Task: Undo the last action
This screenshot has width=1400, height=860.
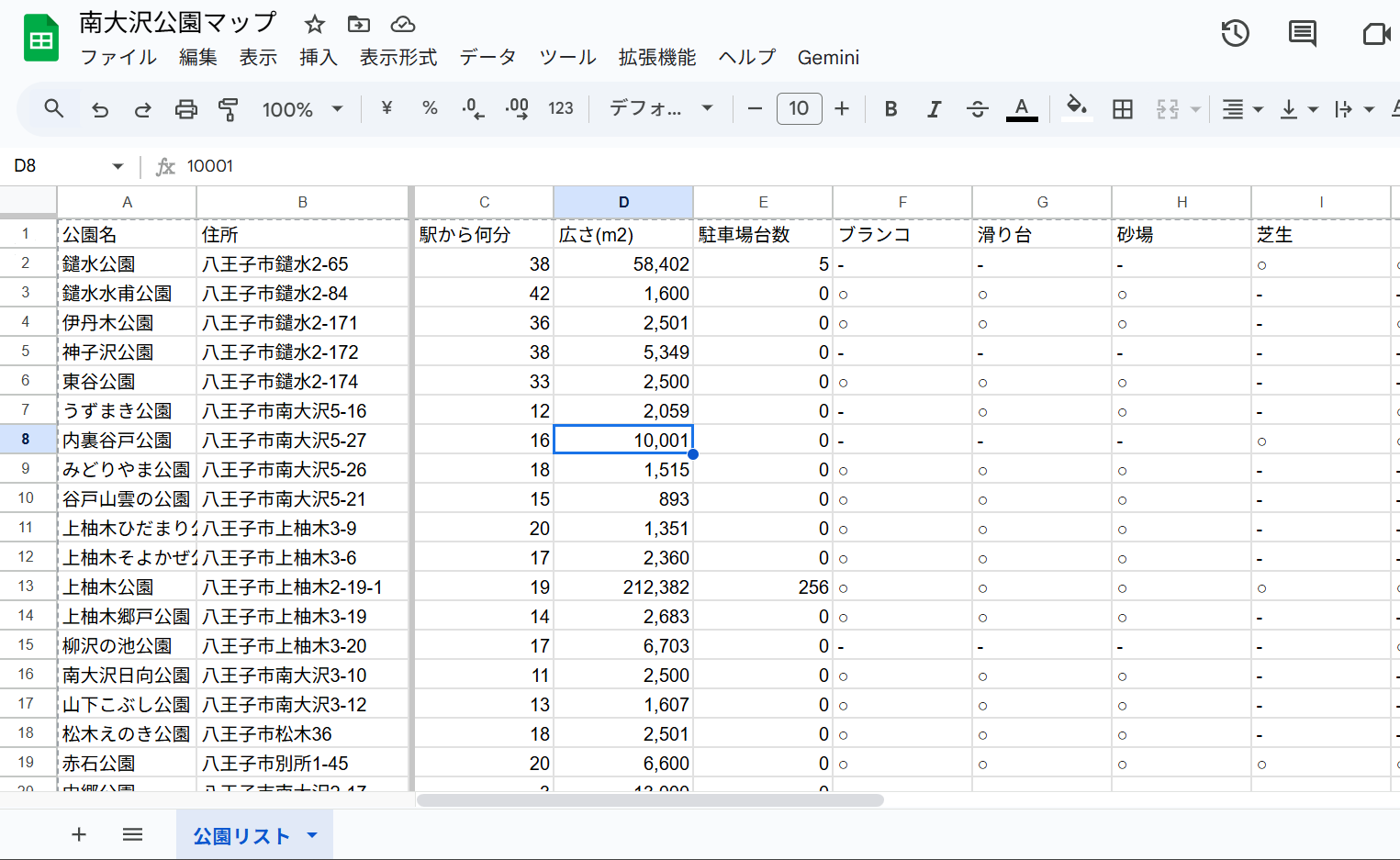Action: click(100, 109)
